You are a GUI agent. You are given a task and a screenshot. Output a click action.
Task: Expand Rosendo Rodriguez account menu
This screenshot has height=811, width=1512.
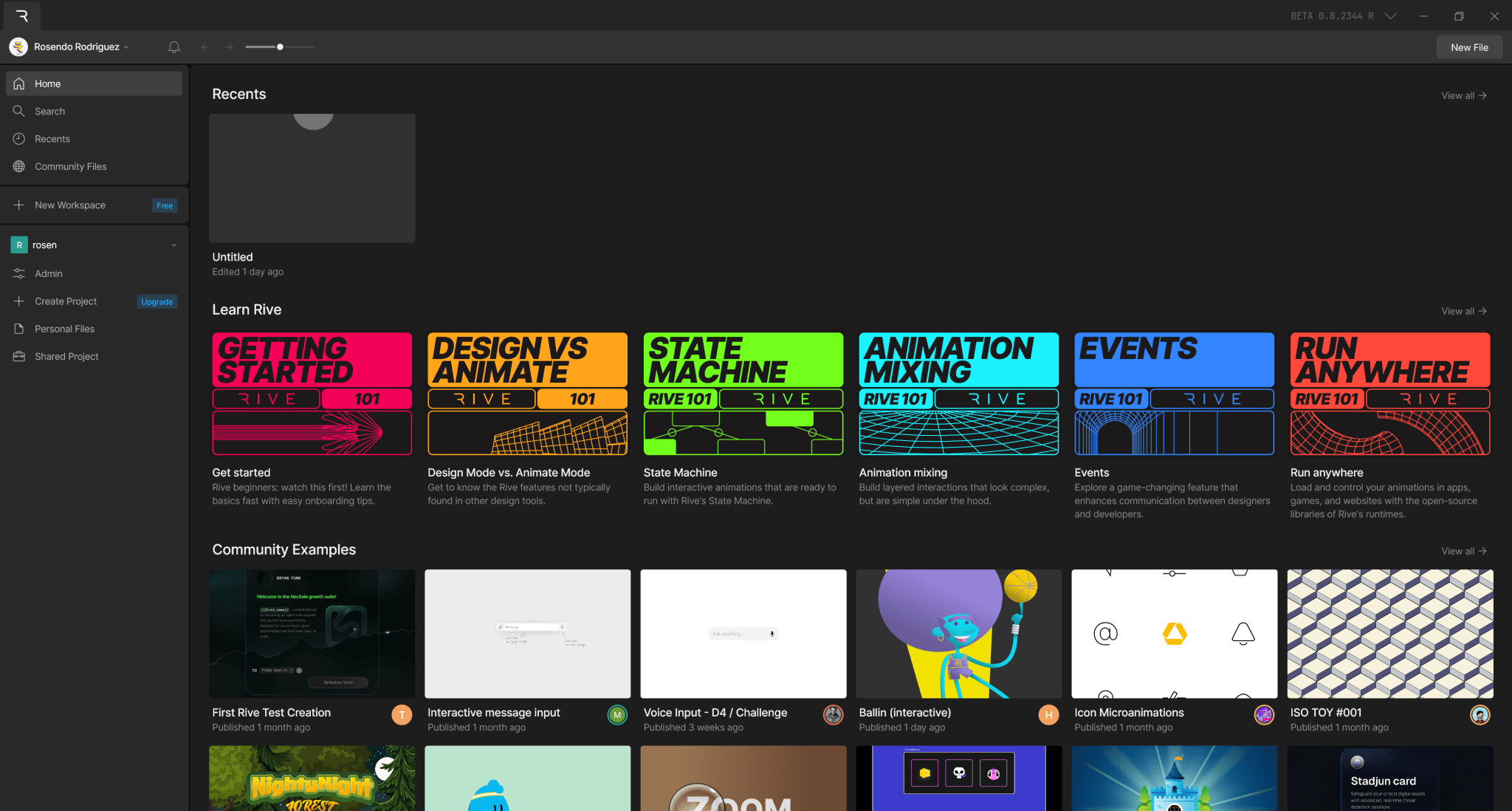point(76,47)
